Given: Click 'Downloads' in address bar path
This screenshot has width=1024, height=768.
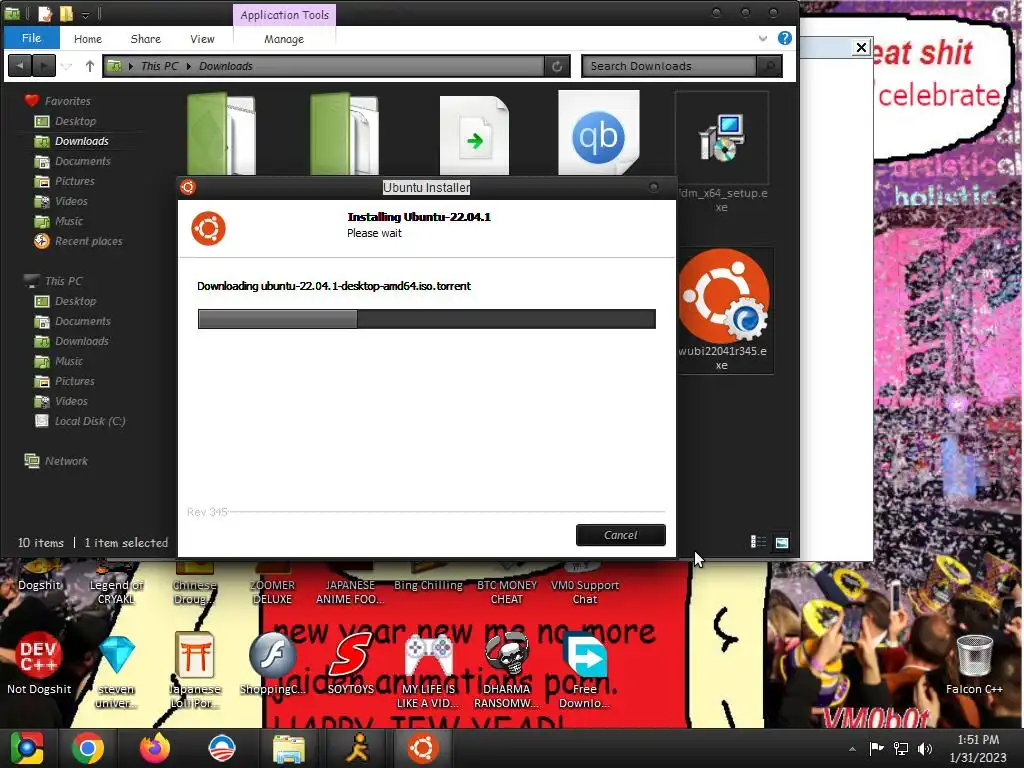Looking at the screenshot, I should click(x=225, y=66).
